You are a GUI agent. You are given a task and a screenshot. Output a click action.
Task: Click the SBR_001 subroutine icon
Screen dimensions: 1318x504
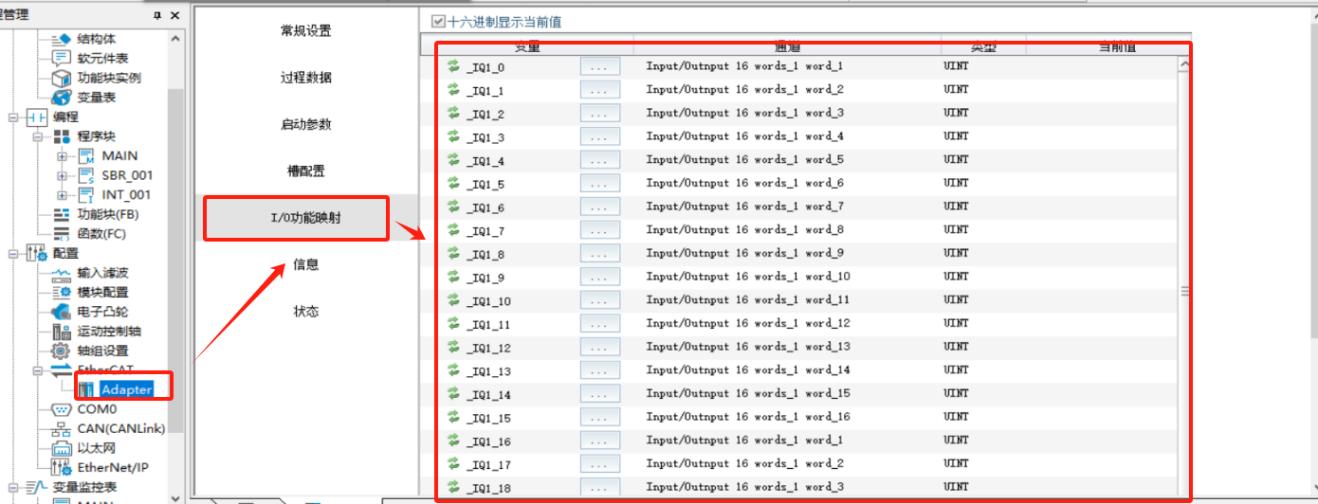click(x=86, y=175)
